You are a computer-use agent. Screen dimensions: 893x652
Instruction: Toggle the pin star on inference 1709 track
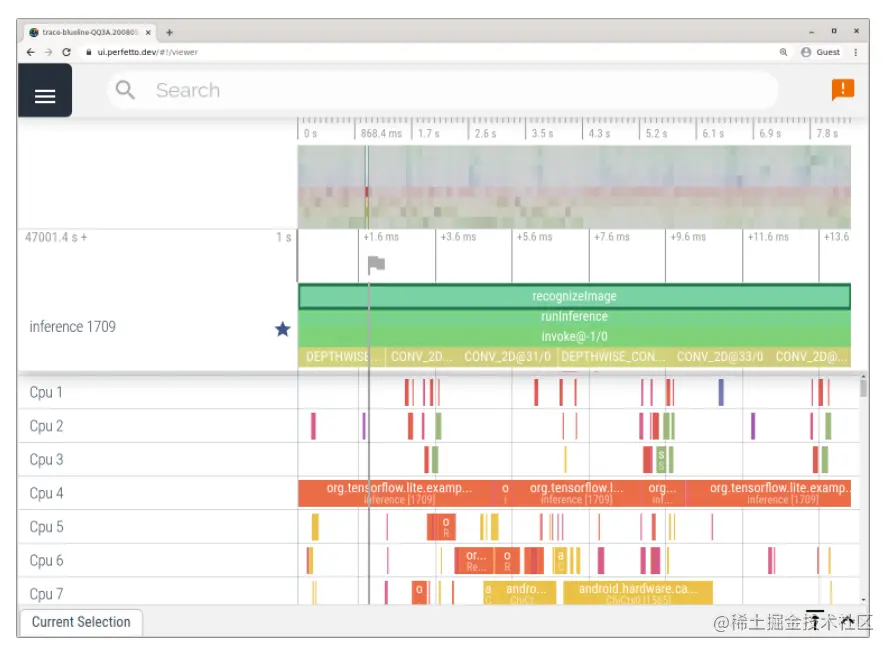[x=282, y=328]
